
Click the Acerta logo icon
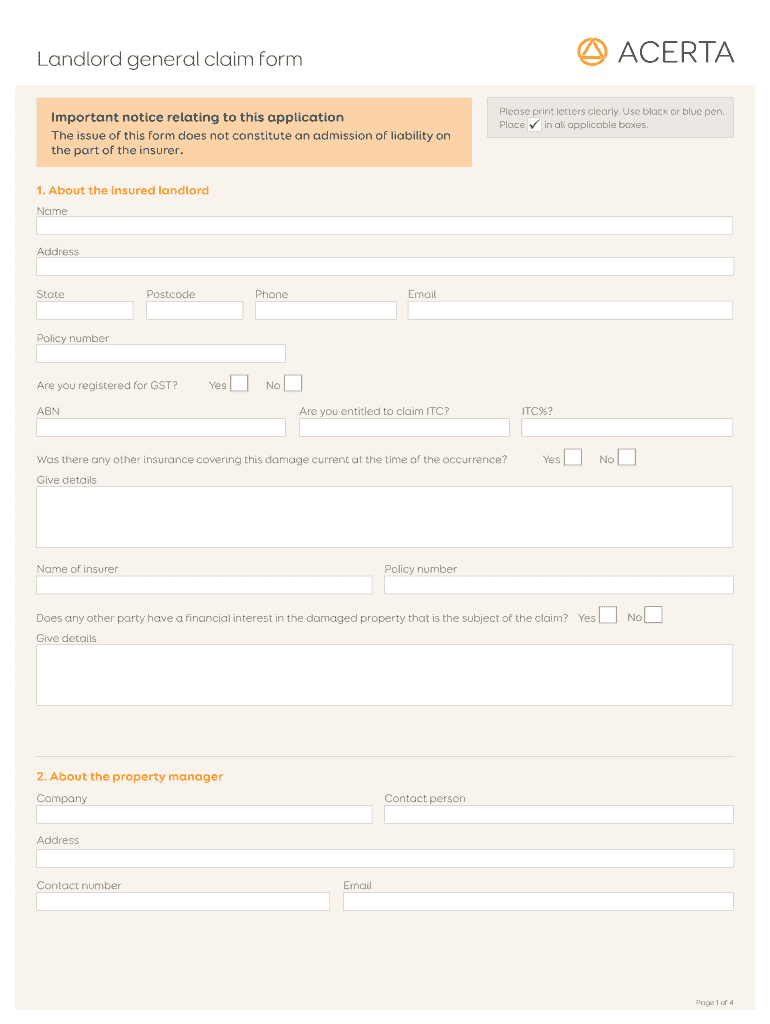click(592, 52)
